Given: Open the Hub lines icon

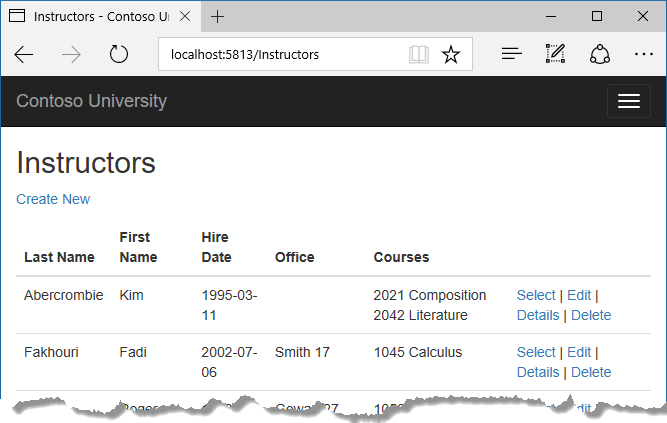Looking at the screenshot, I should click(512, 55).
